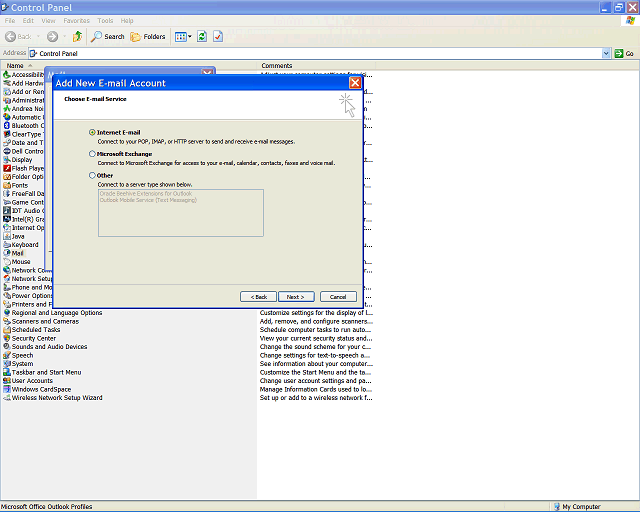Image resolution: width=640 pixels, height=512 pixels.
Task: Open the Views dropdown in toolbar
Action: point(183,37)
